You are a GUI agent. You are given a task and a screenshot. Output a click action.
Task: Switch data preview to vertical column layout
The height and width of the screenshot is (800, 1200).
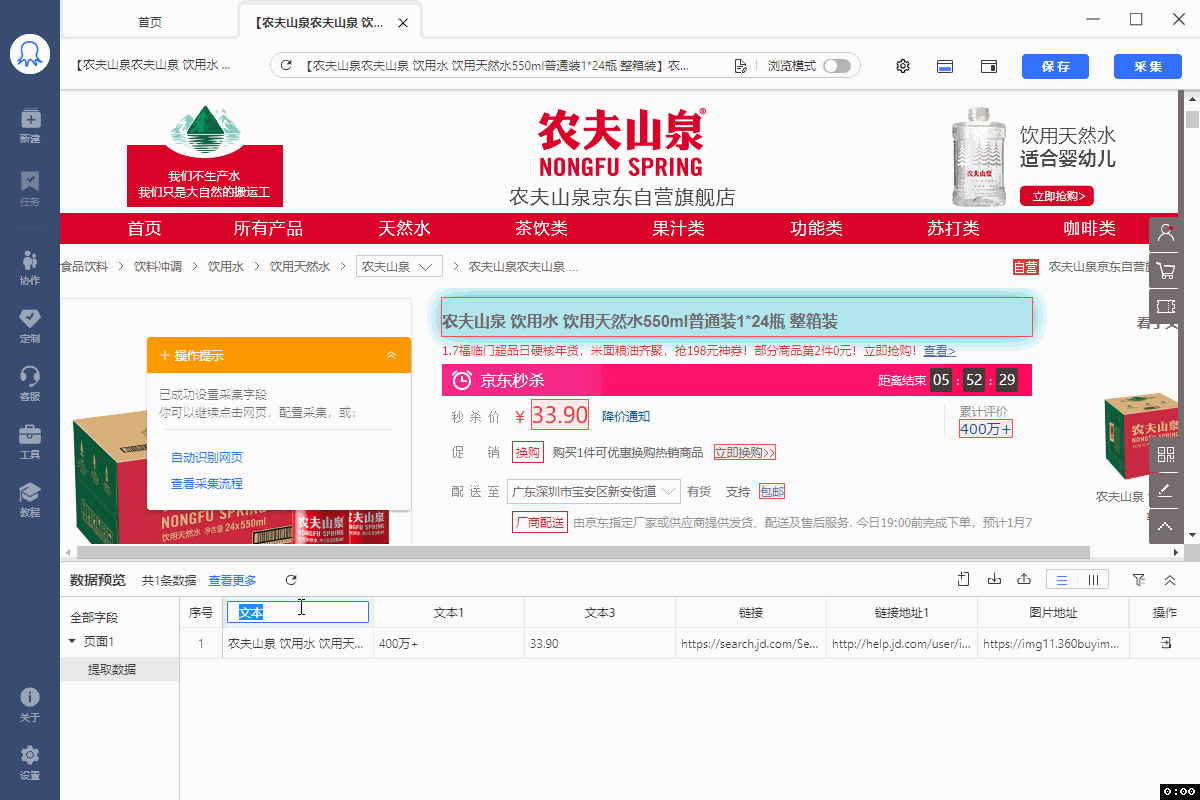tap(1093, 580)
